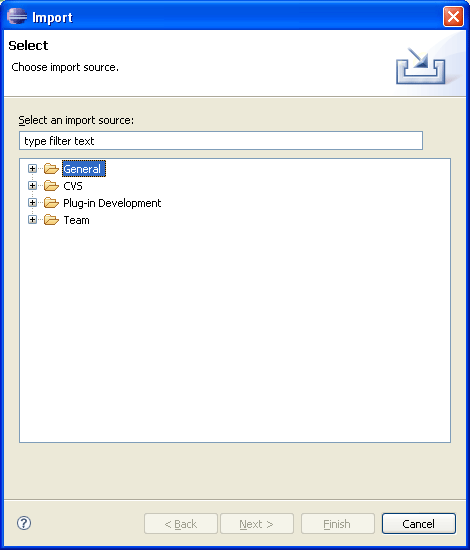Screen dimensions: 470x550
Task: Click the Back button
Action: [x=181, y=524]
